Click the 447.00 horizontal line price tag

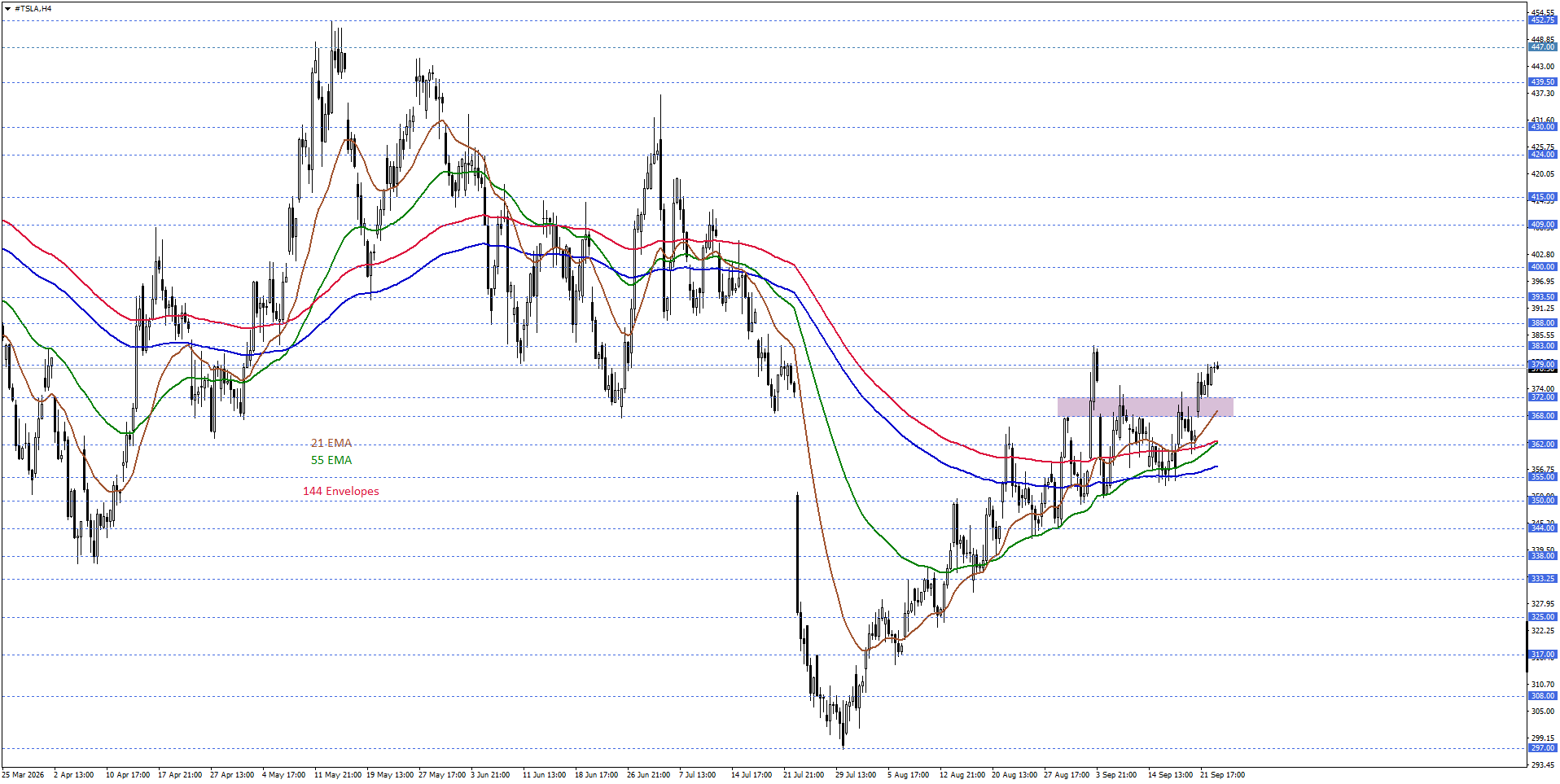(1543, 47)
